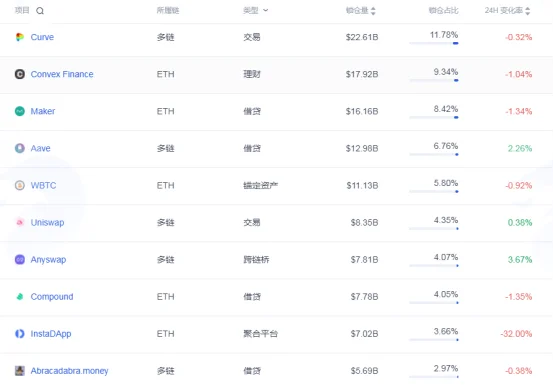Click the Uniswap pink logo icon
This screenshot has height=389, width=554.
click(x=20, y=223)
